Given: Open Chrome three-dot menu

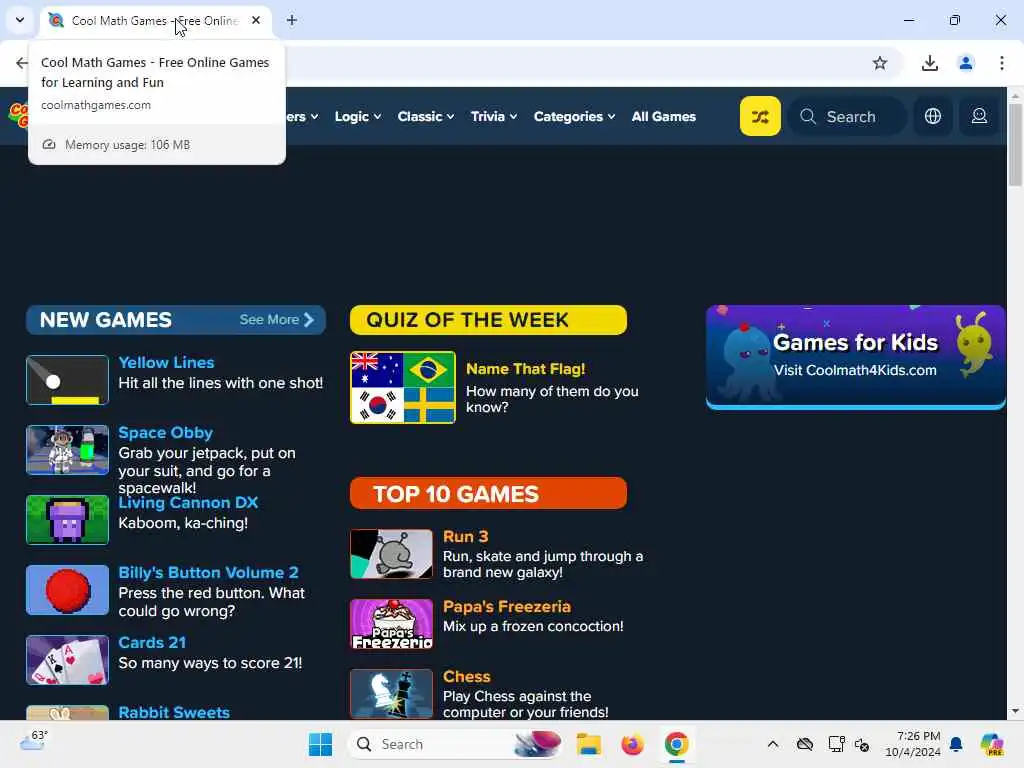Looking at the screenshot, I should click(x=1001, y=63).
